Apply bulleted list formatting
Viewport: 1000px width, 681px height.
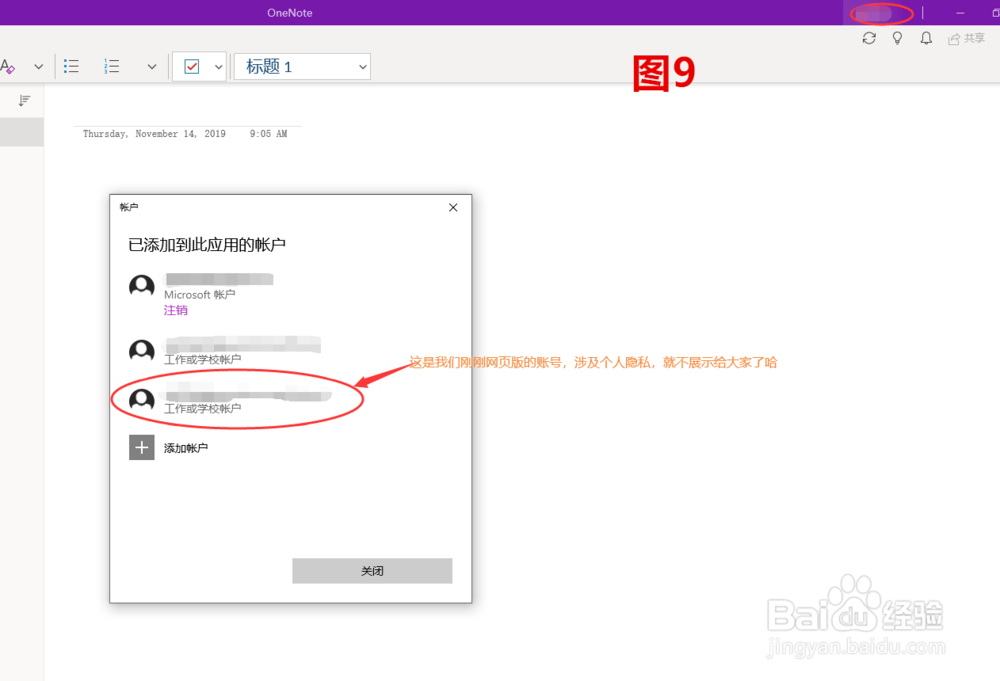71,65
